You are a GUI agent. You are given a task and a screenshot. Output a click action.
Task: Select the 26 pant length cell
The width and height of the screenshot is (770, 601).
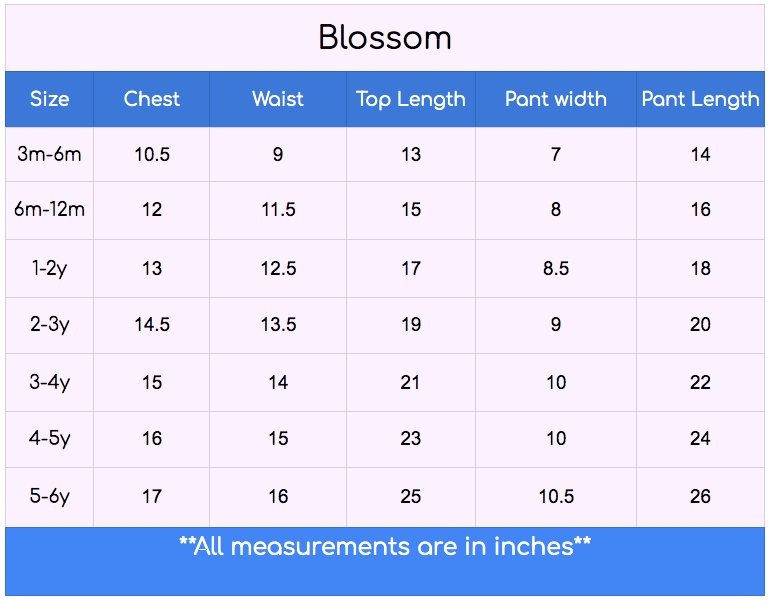(x=700, y=496)
